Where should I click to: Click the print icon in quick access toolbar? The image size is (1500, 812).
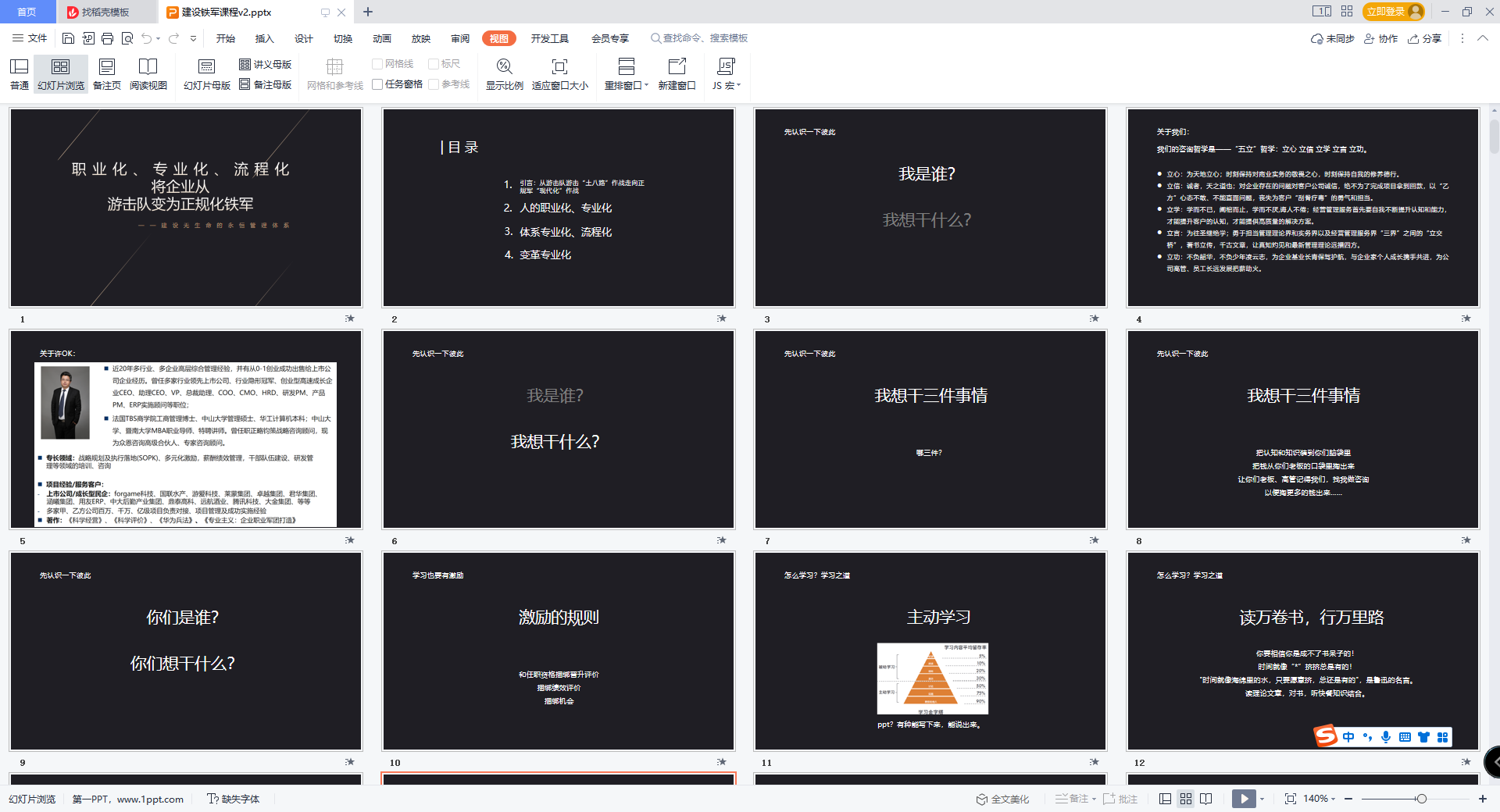pos(107,38)
